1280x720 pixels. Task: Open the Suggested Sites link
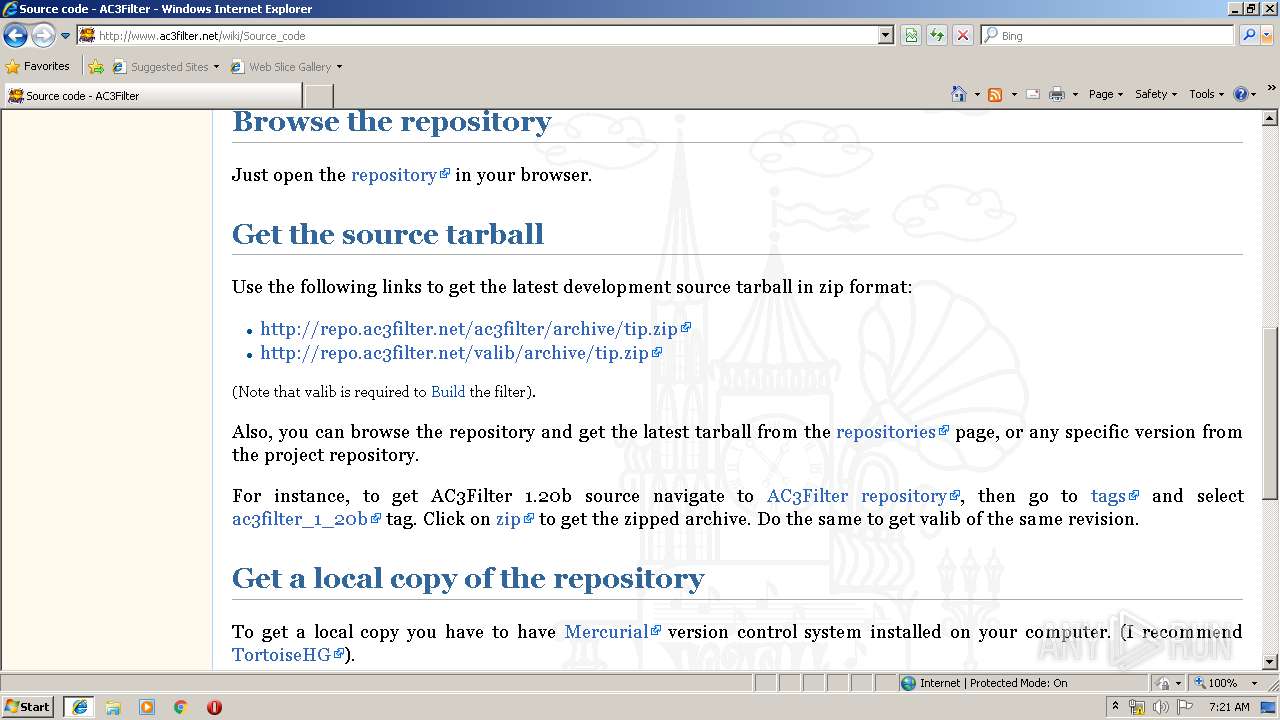tap(165, 67)
